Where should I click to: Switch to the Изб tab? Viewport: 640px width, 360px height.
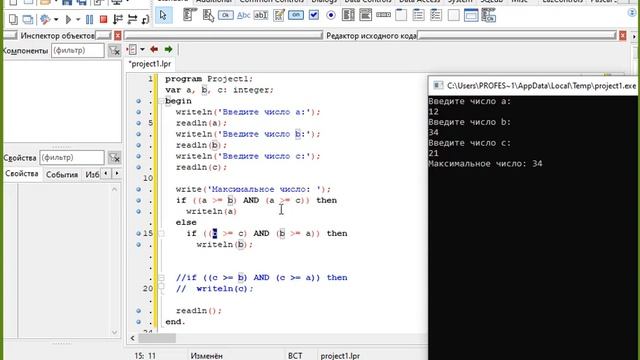coord(92,175)
